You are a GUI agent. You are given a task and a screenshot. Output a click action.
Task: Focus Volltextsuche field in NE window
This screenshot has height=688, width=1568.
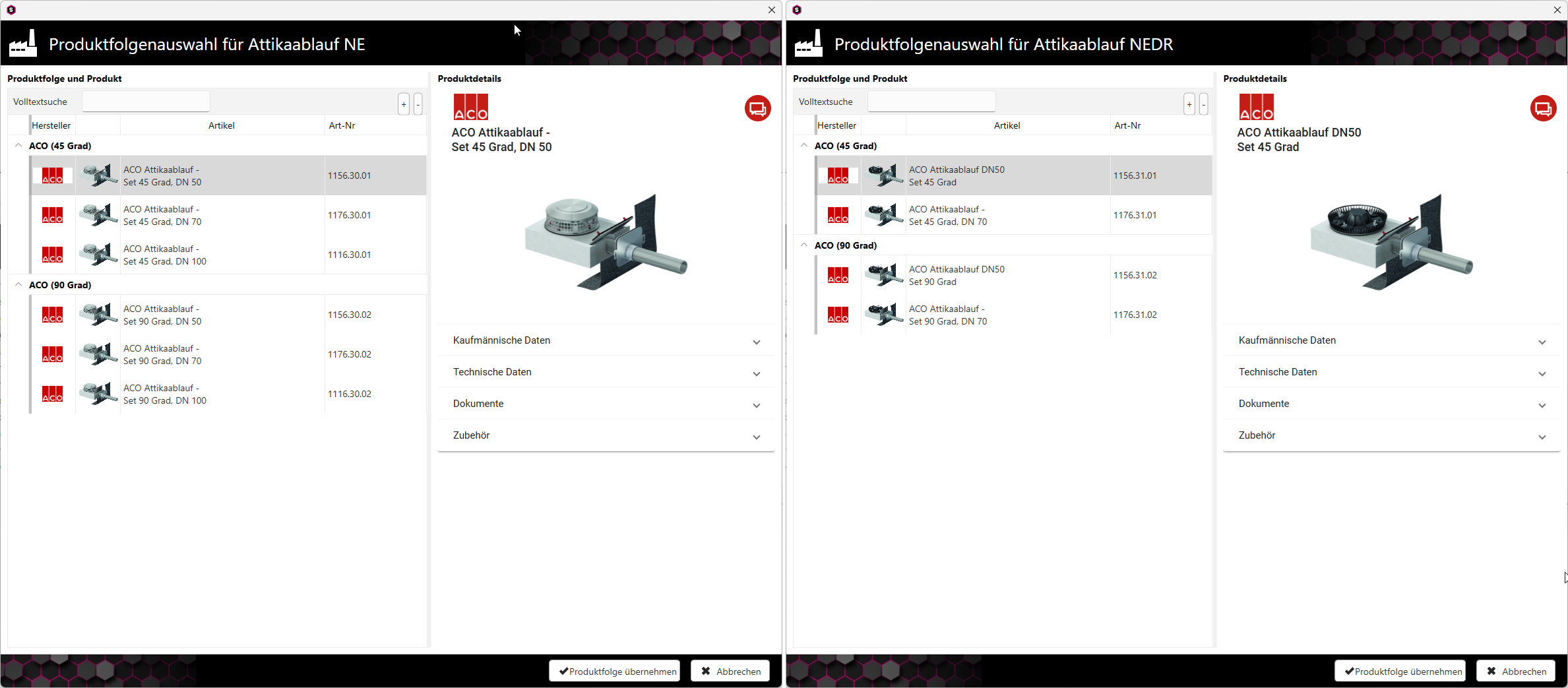(x=146, y=102)
